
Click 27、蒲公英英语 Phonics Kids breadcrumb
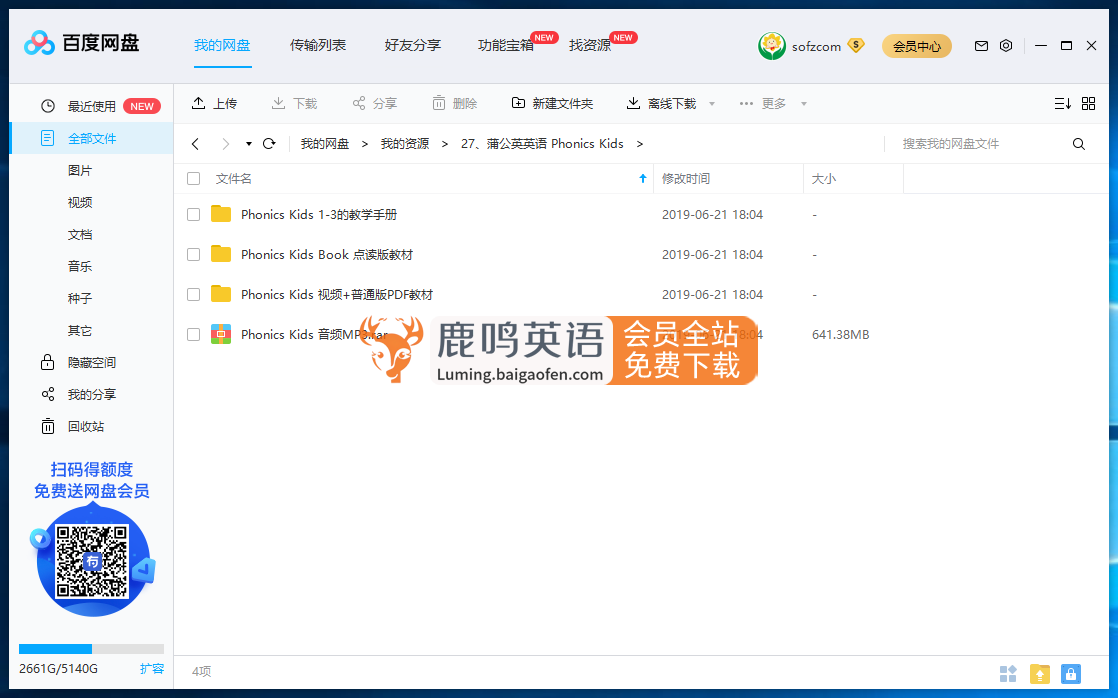[x=542, y=144]
